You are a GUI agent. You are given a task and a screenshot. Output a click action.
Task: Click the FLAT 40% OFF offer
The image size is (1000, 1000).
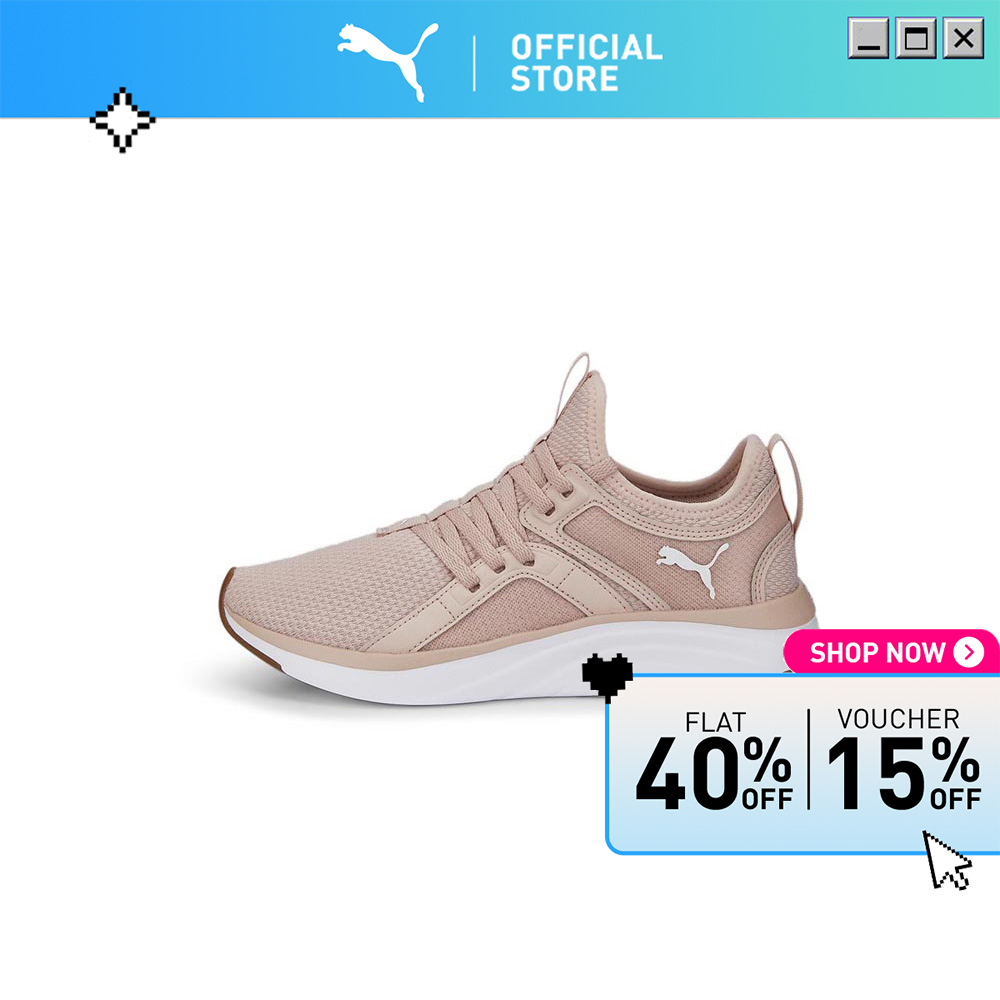[714, 760]
